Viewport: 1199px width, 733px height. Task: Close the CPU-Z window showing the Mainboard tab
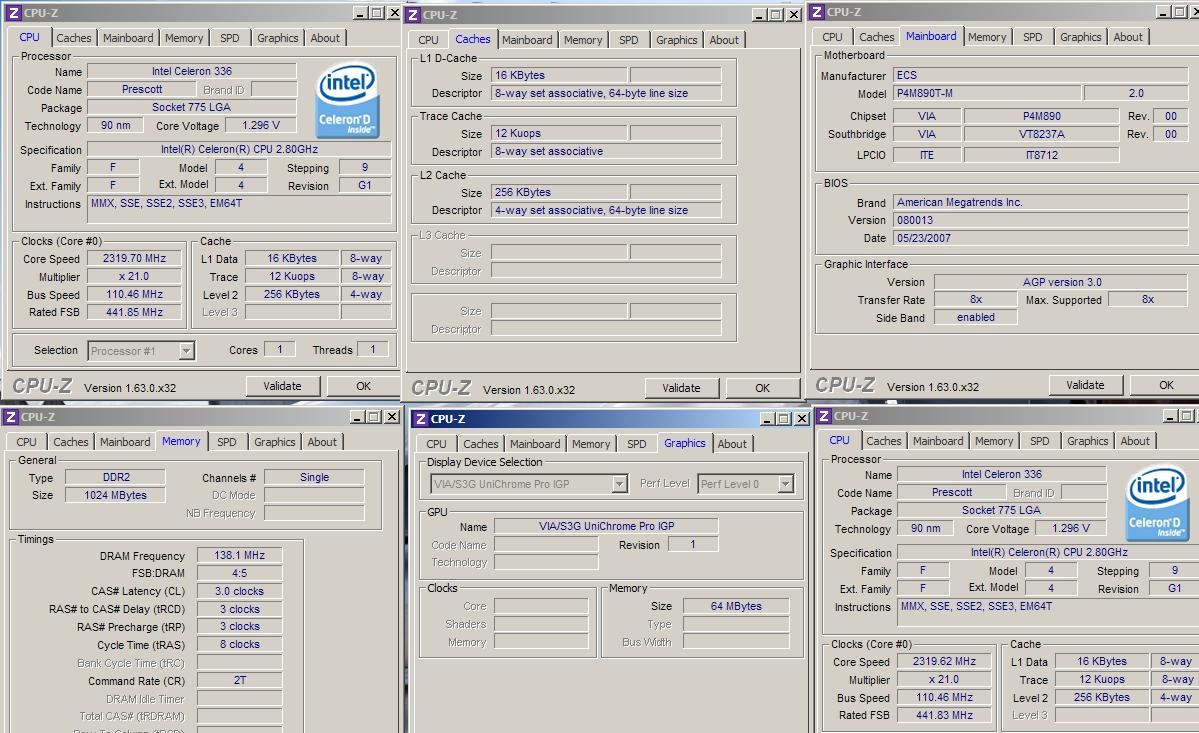1190,12
